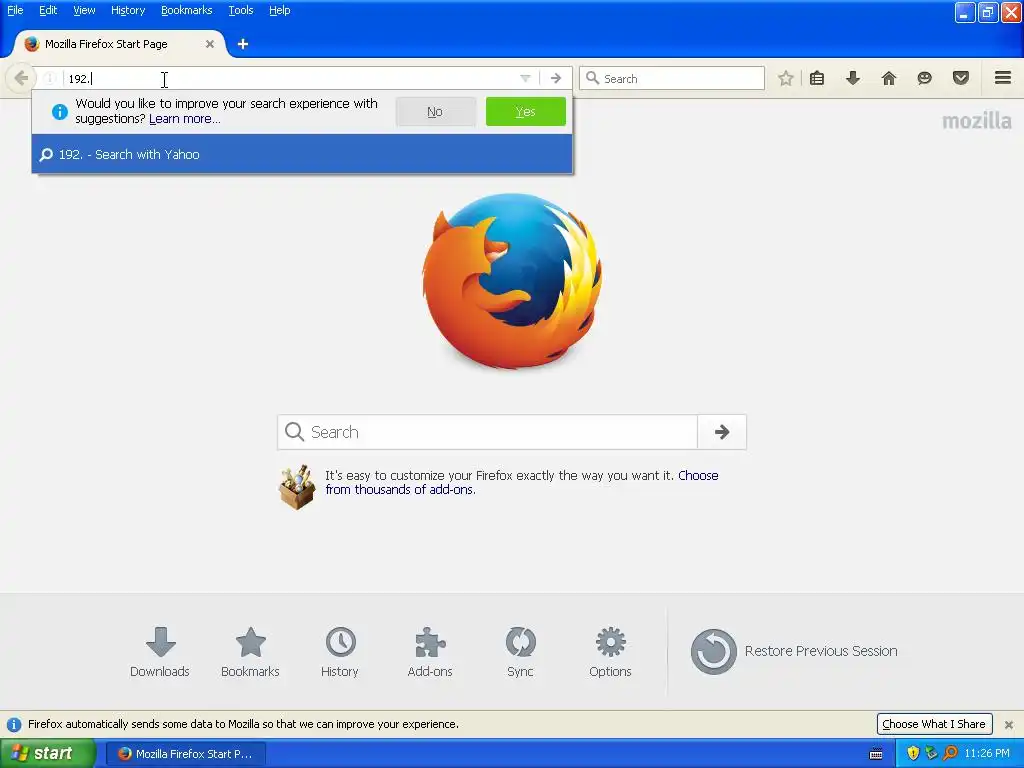Click the add-ons box icon on the start page
The width and height of the screenshot is (1024, 768).
pyautogui.click(x=297, y=487)
